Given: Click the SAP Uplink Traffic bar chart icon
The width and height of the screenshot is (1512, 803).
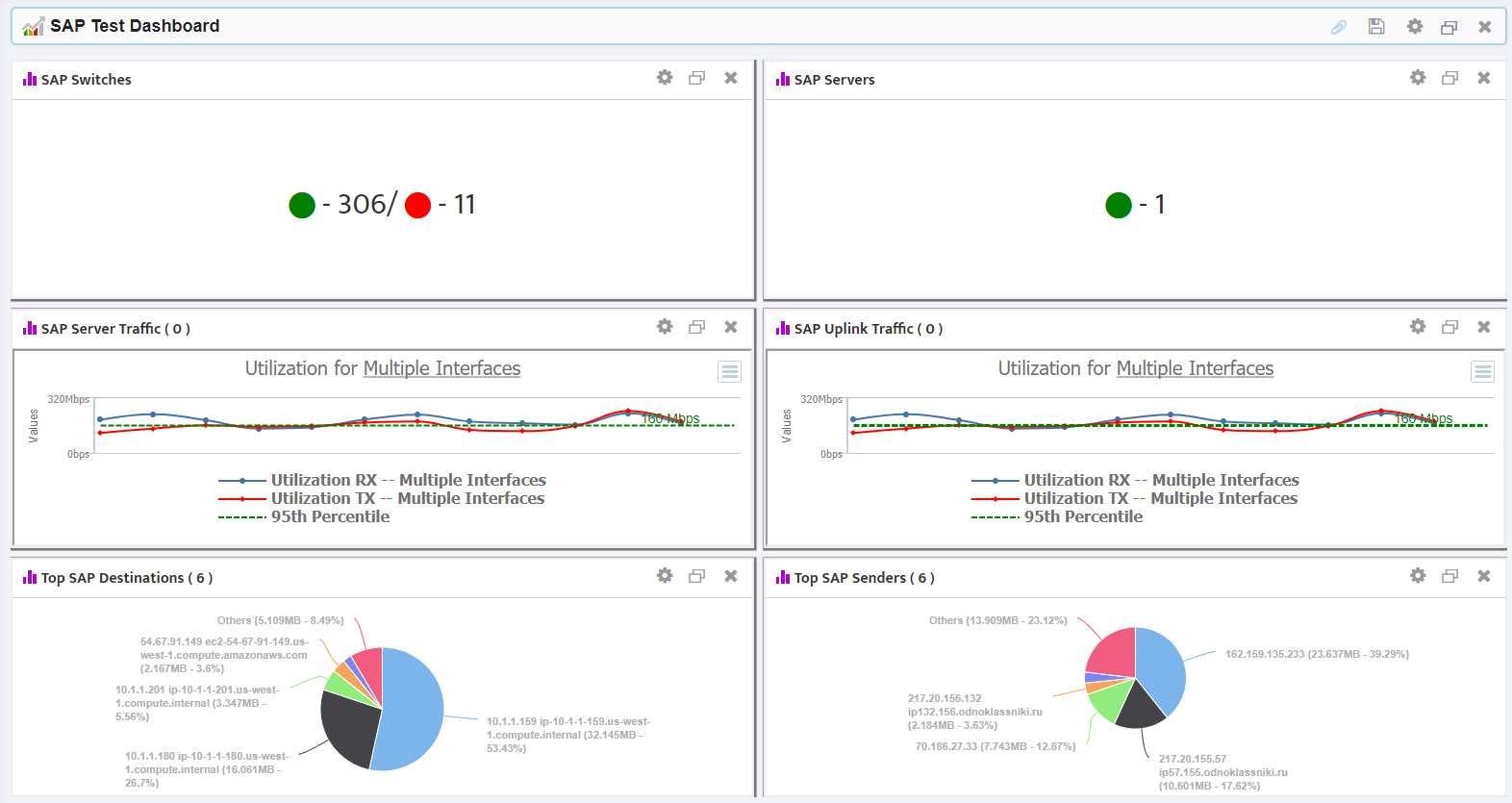Looking at the screenshot, I should point(783,328).
